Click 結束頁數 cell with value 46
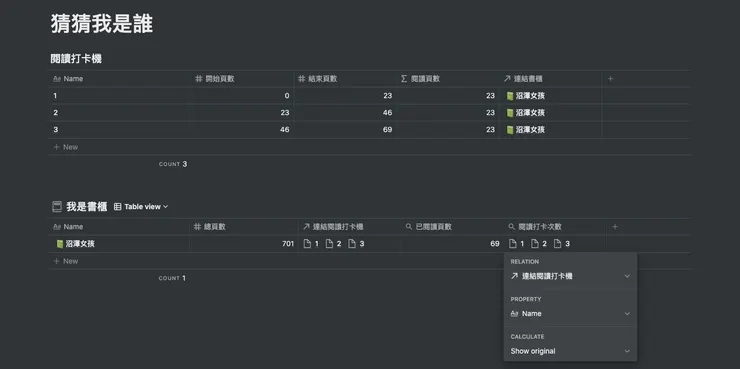This screenshot has height=369, width=740. pos(345,113)
